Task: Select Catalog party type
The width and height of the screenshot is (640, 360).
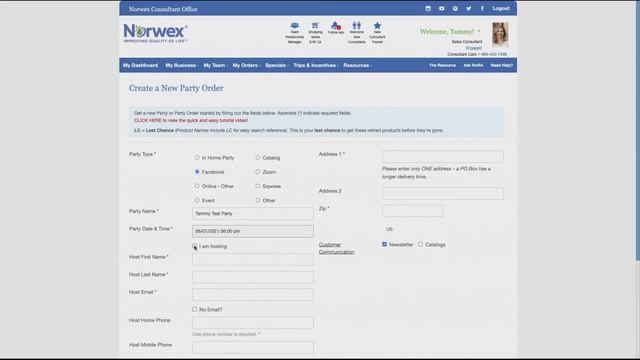Action: pos(258,158)
